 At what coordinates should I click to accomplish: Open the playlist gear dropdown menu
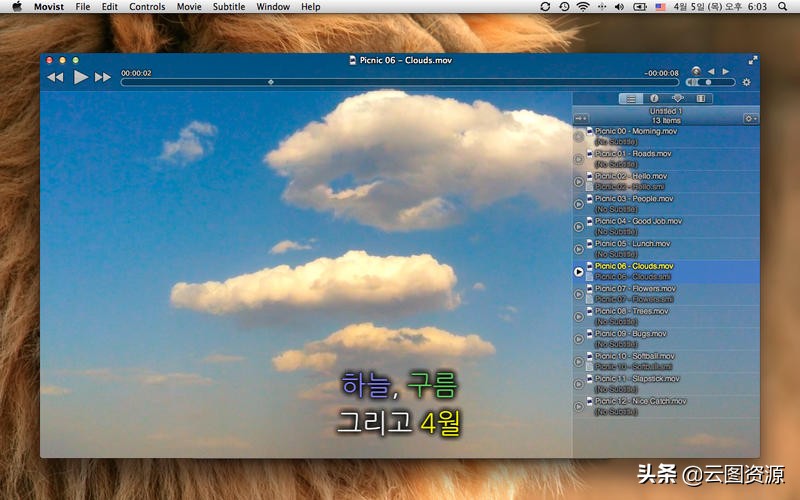coord(750,118)
